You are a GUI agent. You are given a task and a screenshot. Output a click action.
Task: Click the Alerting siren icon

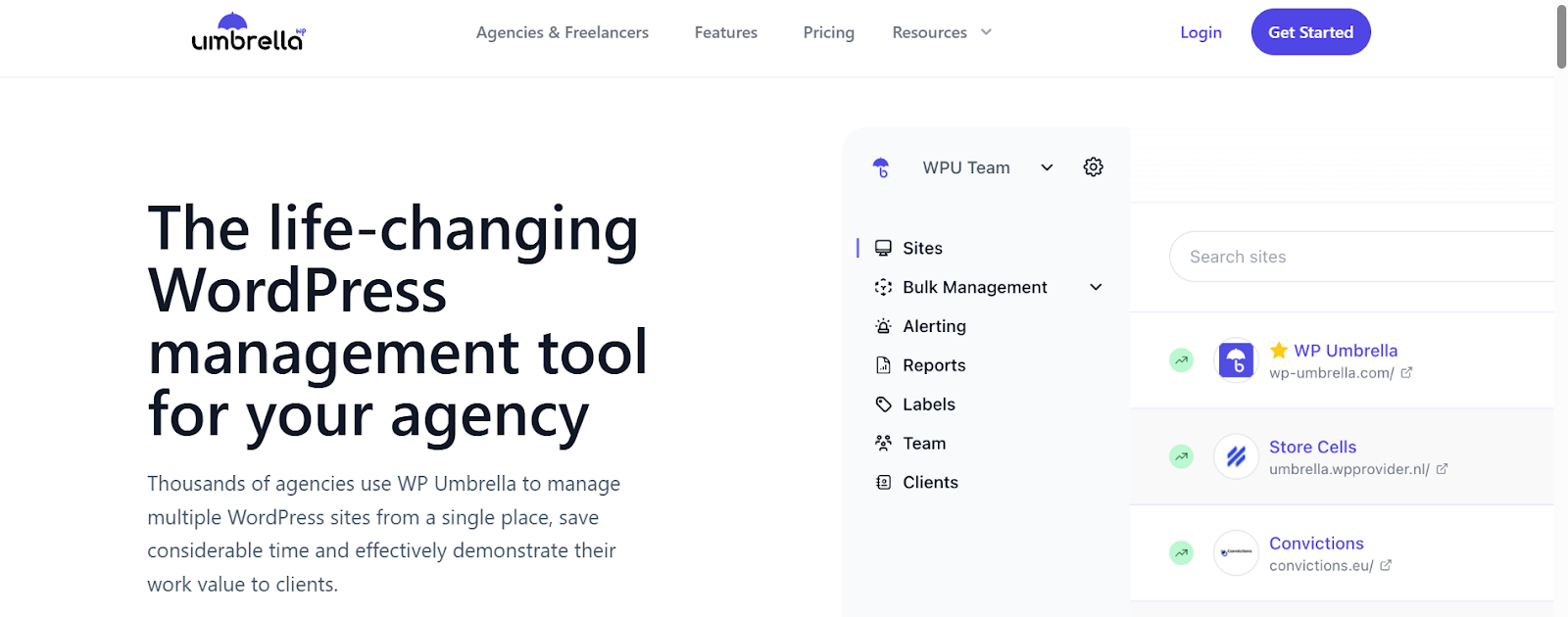coord(883,326)
